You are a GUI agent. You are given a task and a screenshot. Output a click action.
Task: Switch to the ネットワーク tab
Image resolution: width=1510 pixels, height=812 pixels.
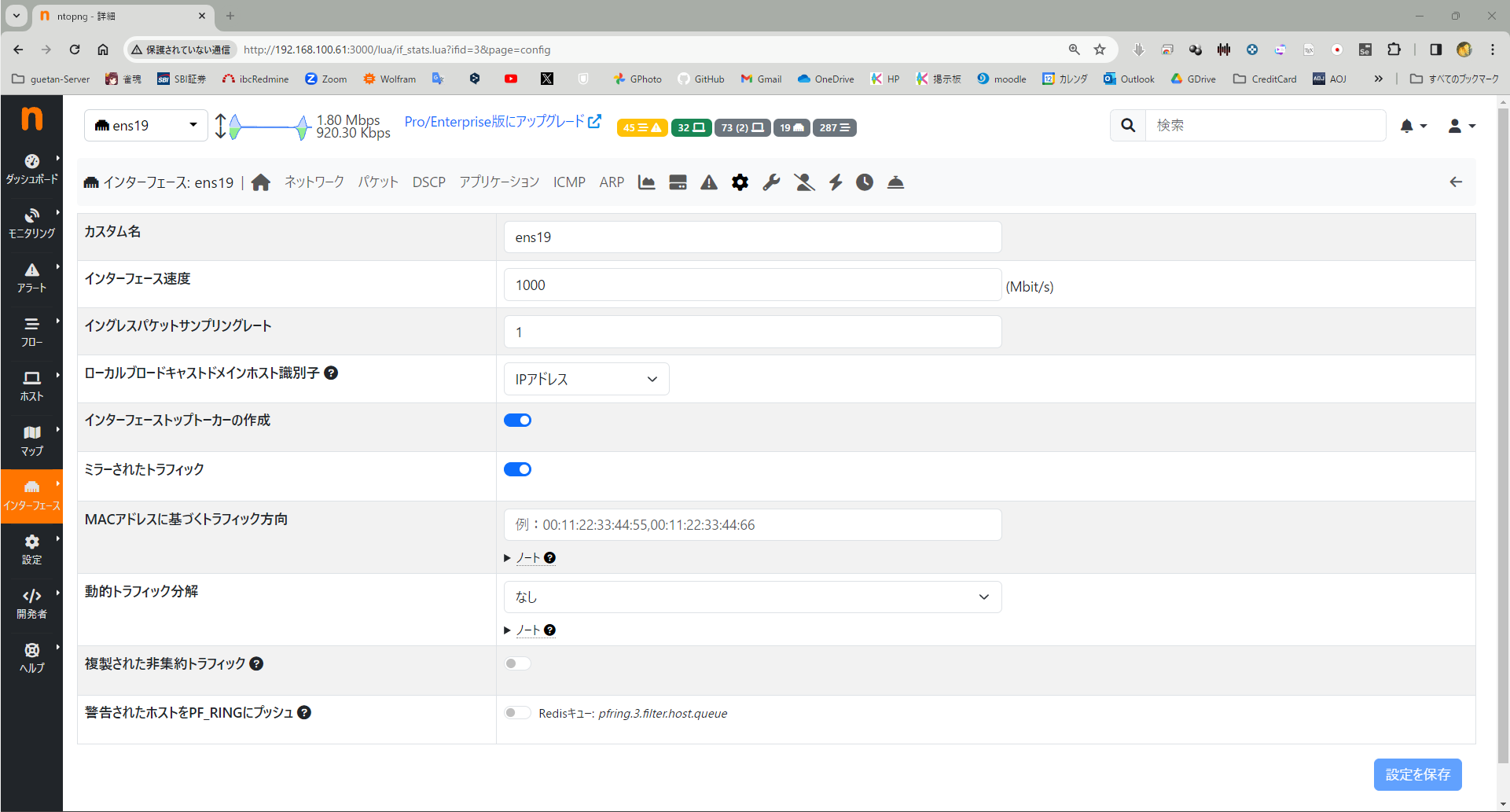pyautogui.click(x=314, y=182)
